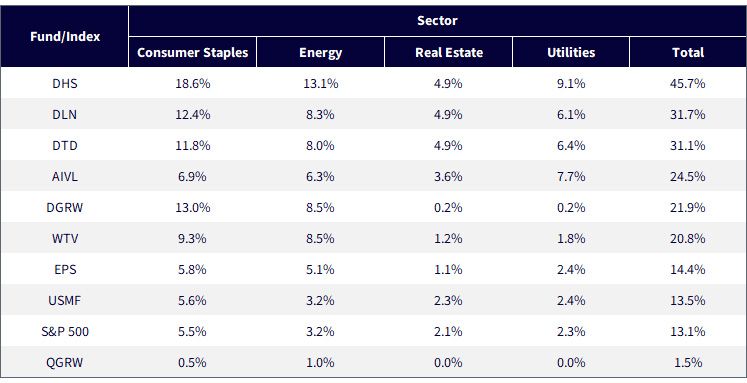Select DGRW consumer staples value 13.0%
The height and width of the screenshot is (383, 747).
pos(192,207)
